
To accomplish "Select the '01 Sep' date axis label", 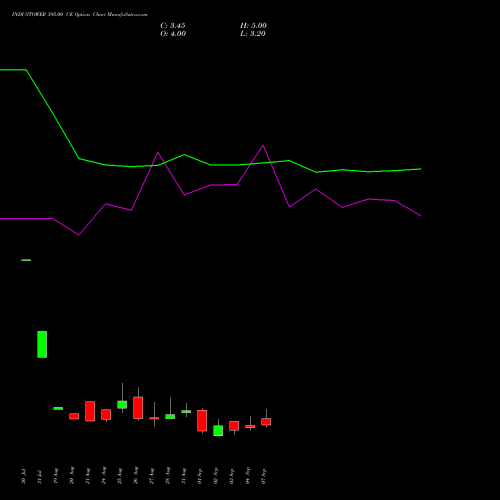I will click(200, 476).
